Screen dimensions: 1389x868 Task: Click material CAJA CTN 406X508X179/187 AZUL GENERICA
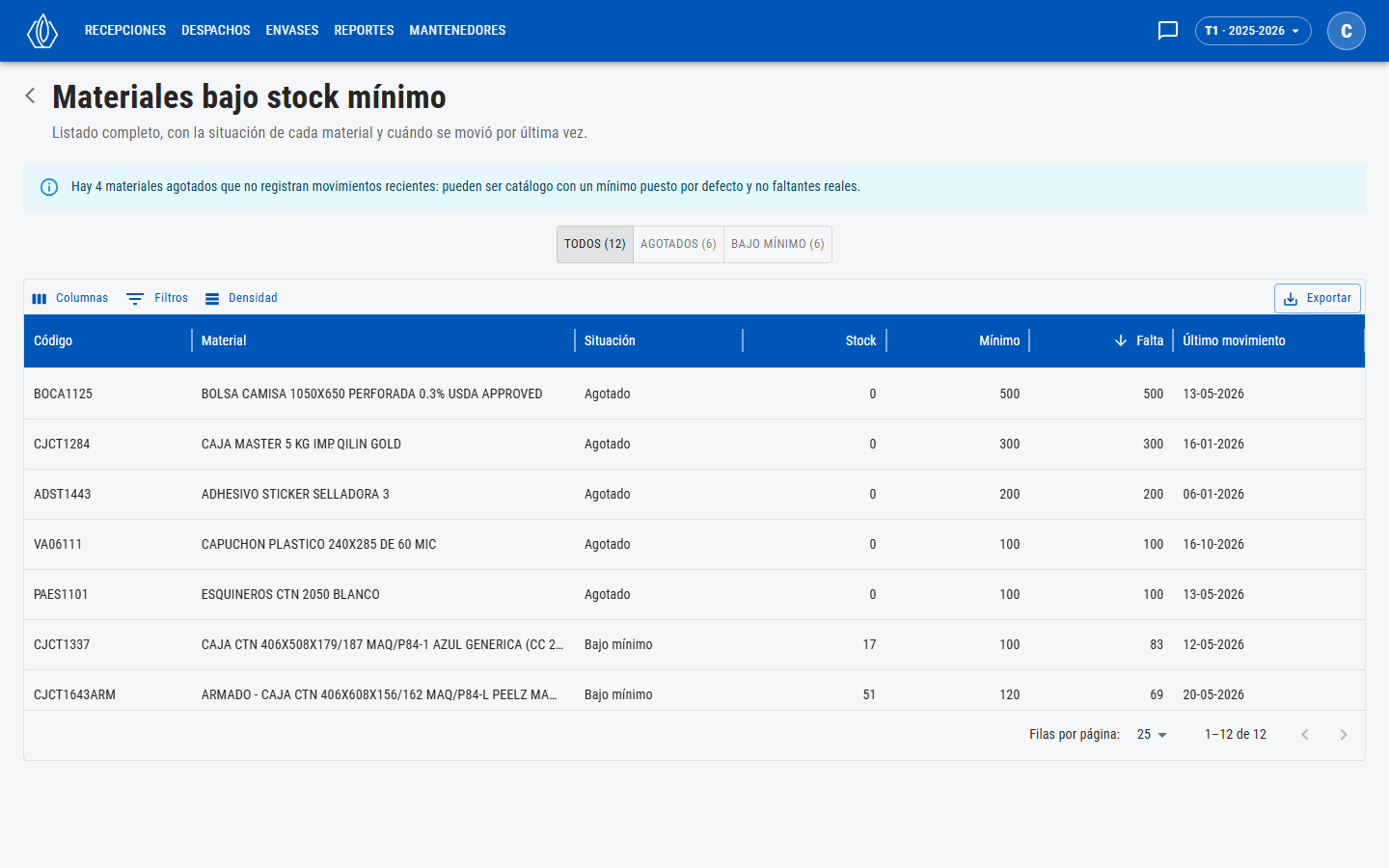[382, 644]
